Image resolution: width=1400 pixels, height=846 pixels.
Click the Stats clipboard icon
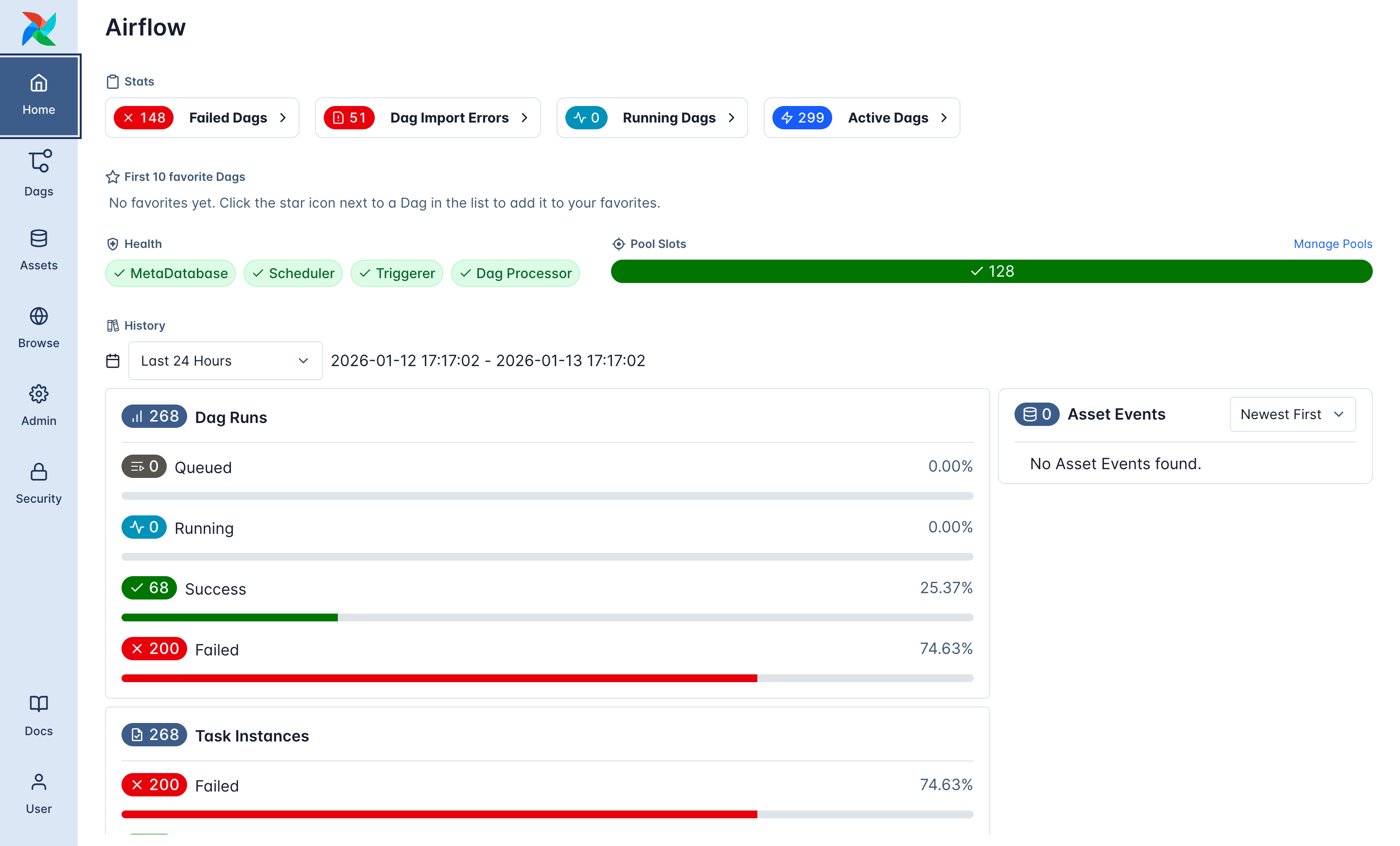tap(112, 82)
